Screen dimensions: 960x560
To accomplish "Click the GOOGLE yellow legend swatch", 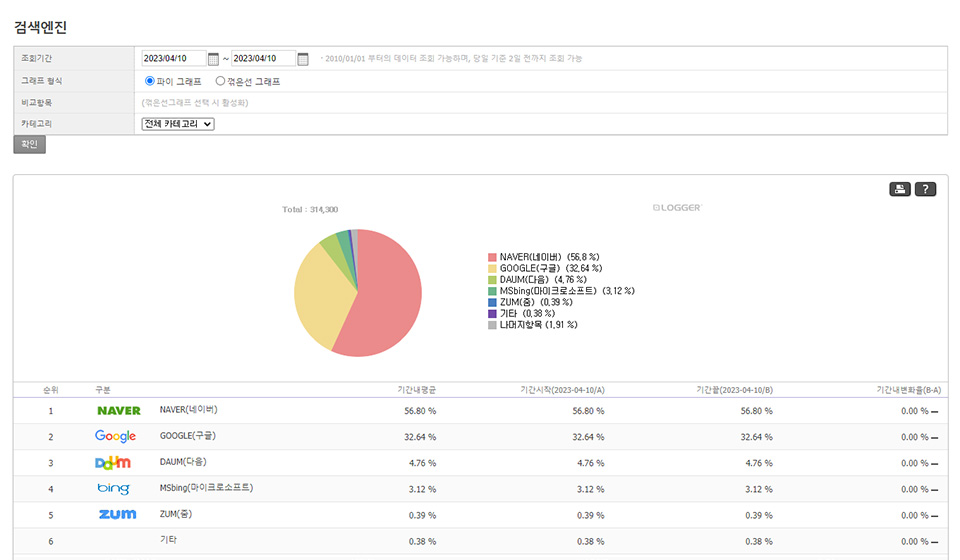I will (492, 269).
